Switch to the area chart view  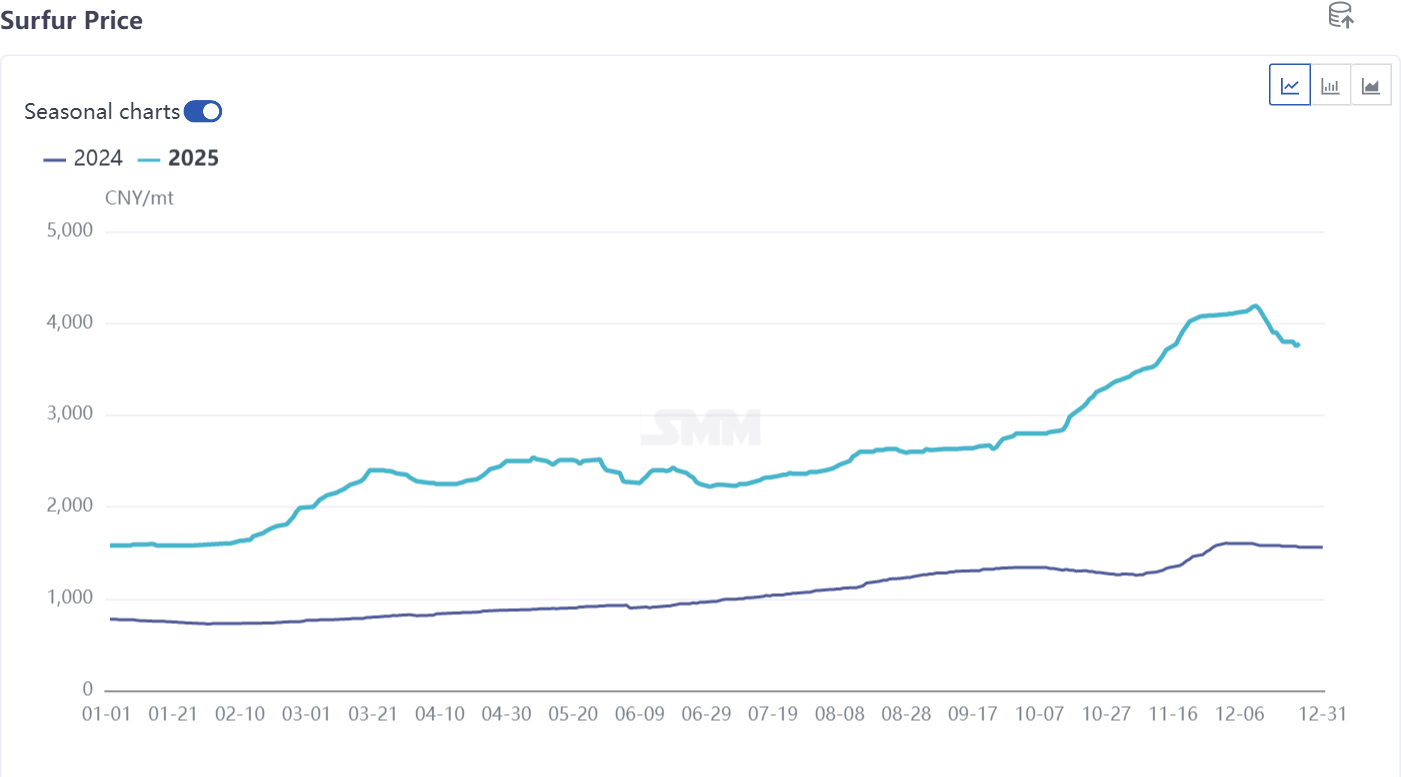click(x=1370, y=86)
